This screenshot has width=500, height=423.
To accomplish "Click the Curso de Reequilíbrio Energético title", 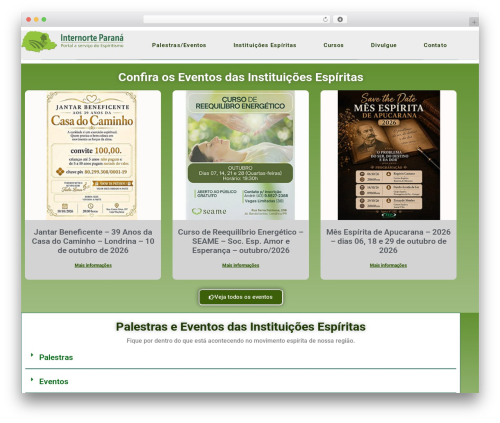I will click(240, 241).
